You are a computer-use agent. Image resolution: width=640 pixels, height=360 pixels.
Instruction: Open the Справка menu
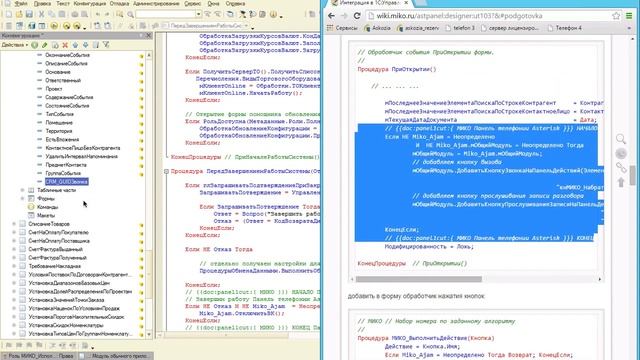pyautogui.click(x=235, y=3)
